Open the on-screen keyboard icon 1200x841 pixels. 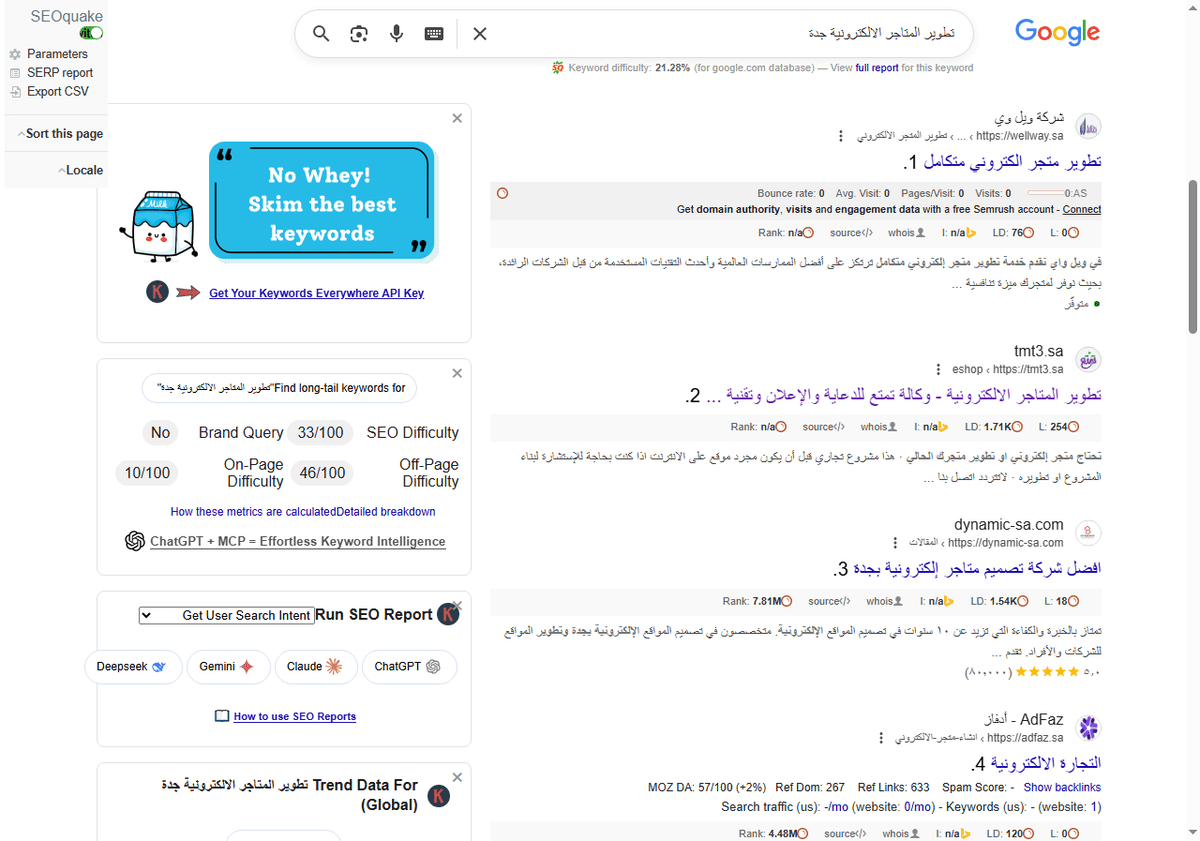point(433,33)
